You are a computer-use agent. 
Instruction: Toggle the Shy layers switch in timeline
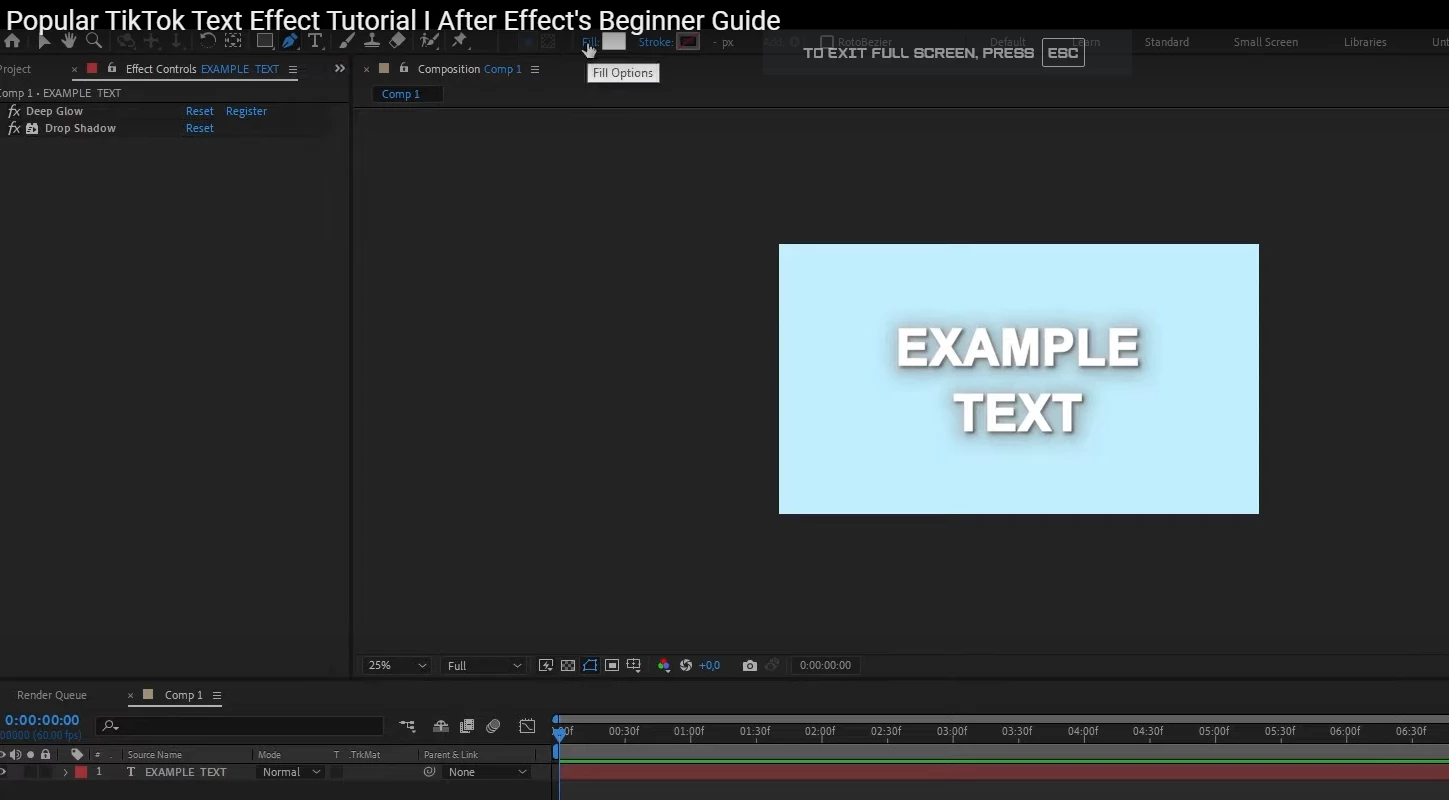coord(441,726)
